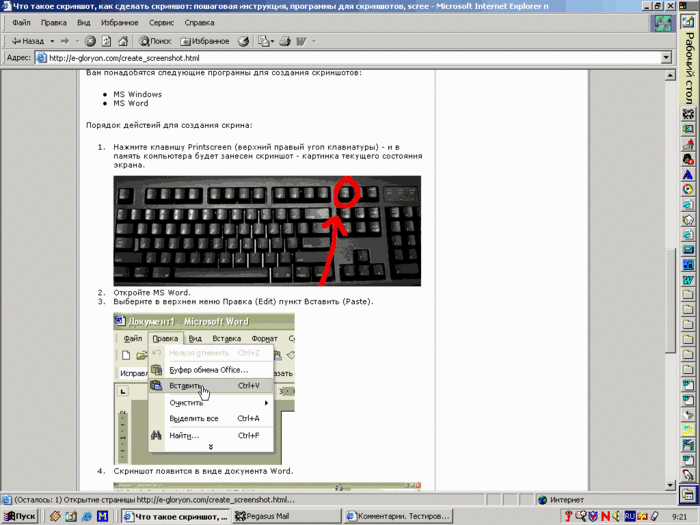Viewport: 700px width, 525px height.
Task: Refresh the page with the Refresh icon
Action: (106, 41)
